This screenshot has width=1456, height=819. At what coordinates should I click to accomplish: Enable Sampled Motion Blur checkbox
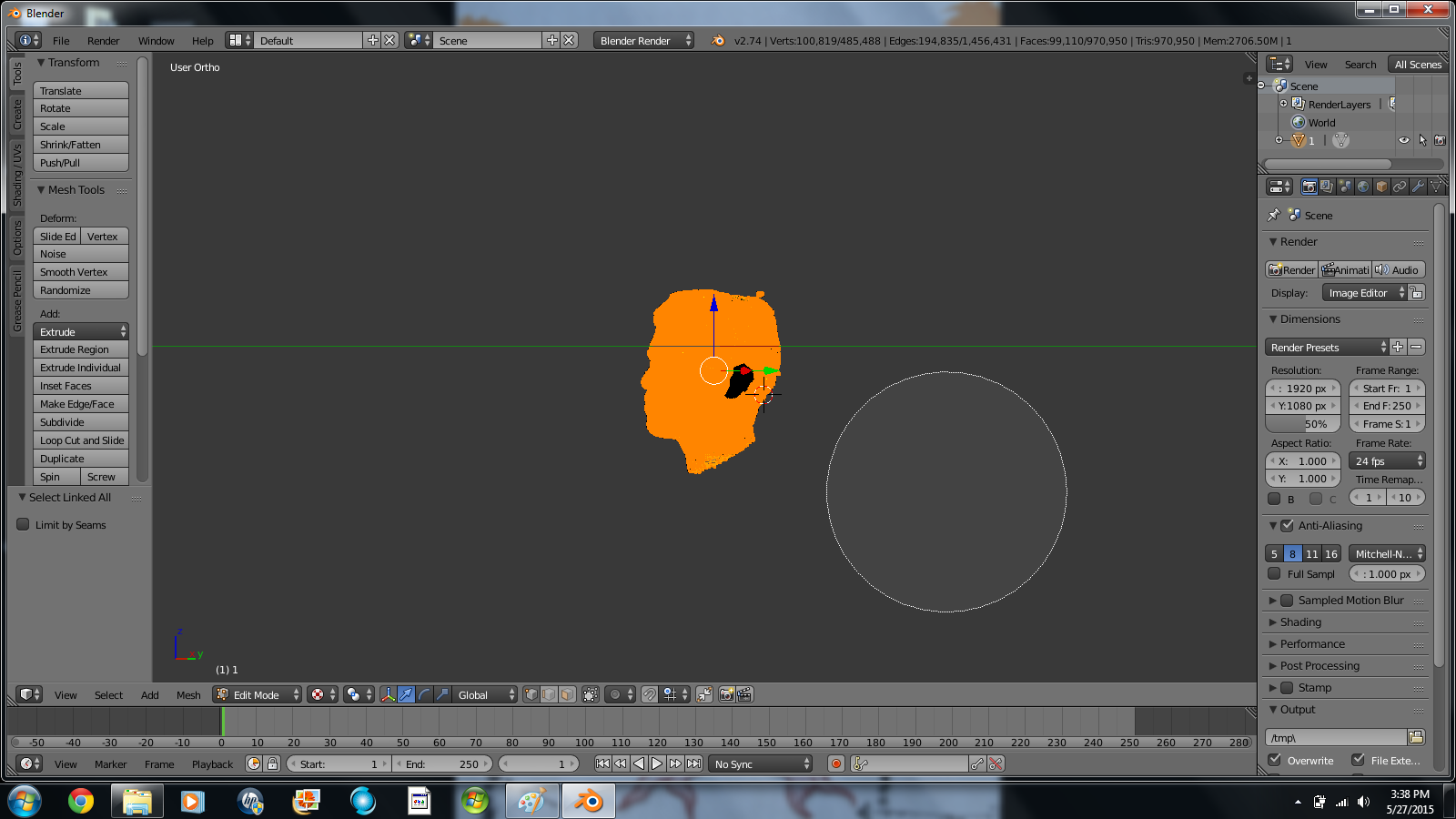(x=1287, y=600)
